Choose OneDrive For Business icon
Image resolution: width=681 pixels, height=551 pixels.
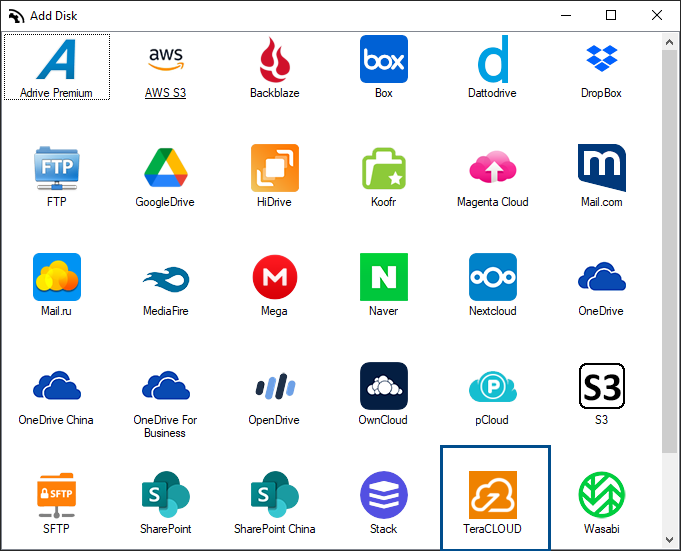pyautogui.click(x=165, y=385)
